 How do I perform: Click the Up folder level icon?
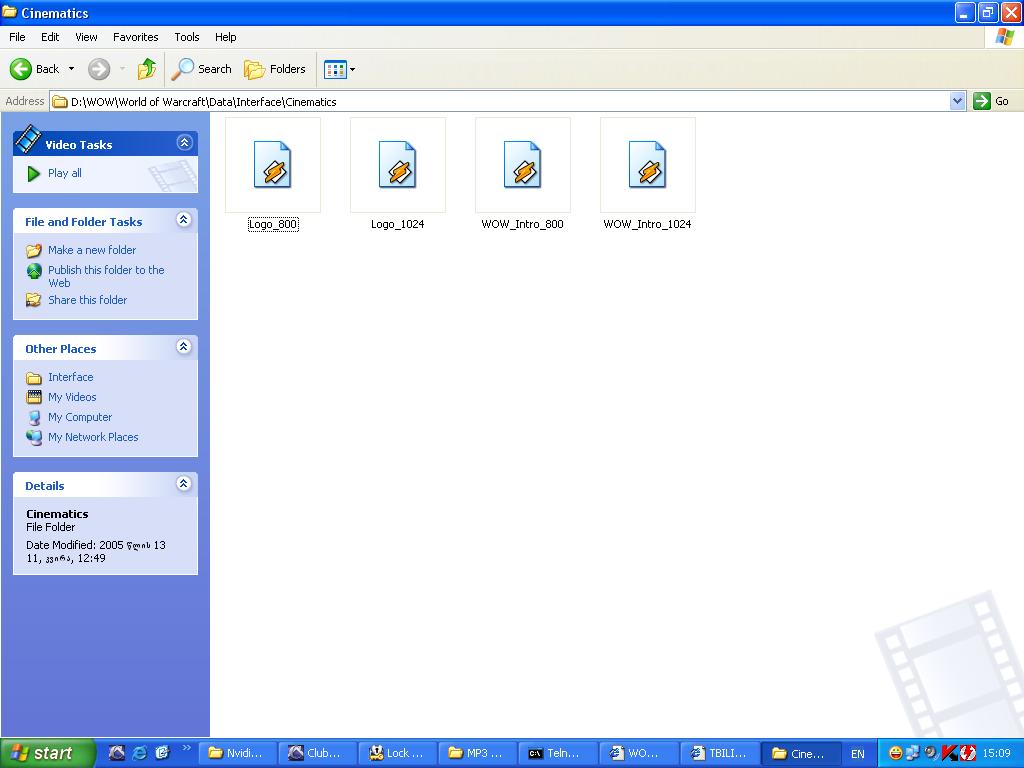147,69
